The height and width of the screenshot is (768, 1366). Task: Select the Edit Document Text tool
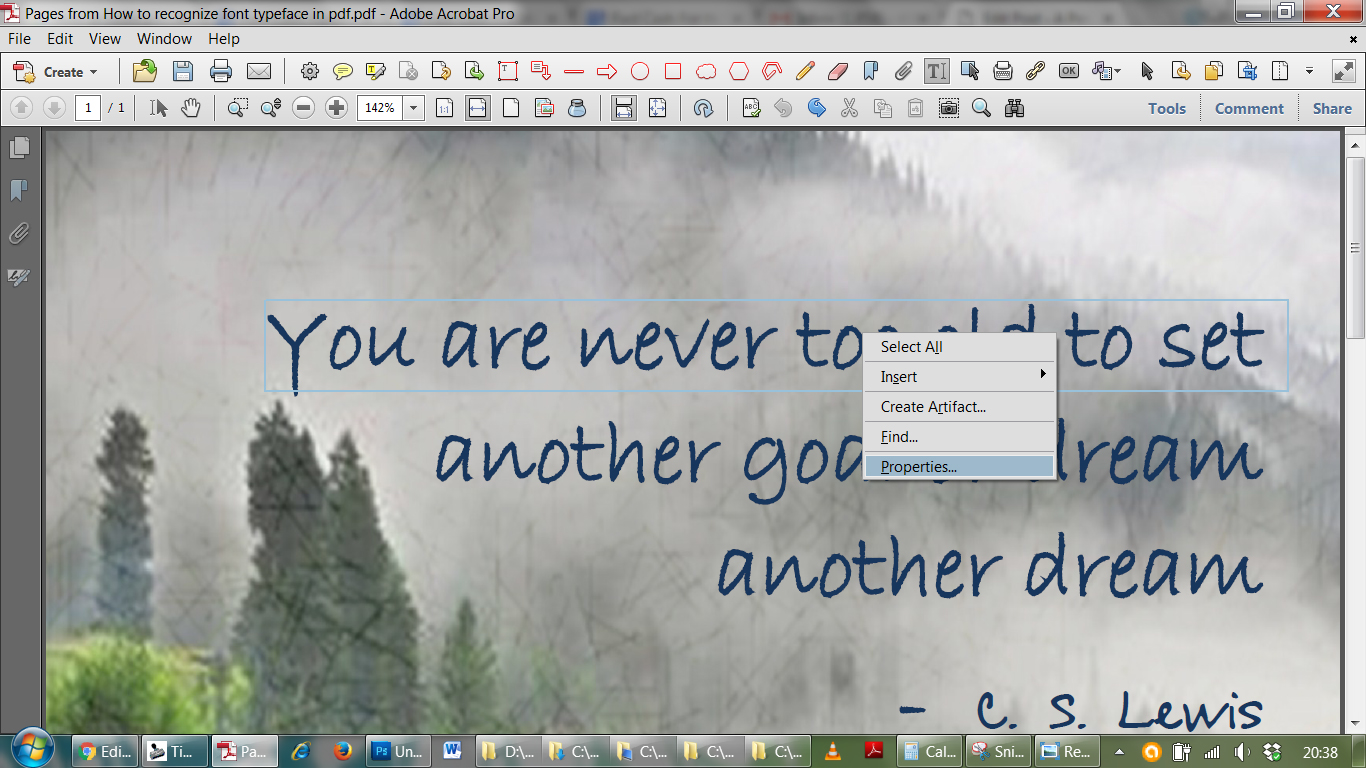tap(936, 71)
